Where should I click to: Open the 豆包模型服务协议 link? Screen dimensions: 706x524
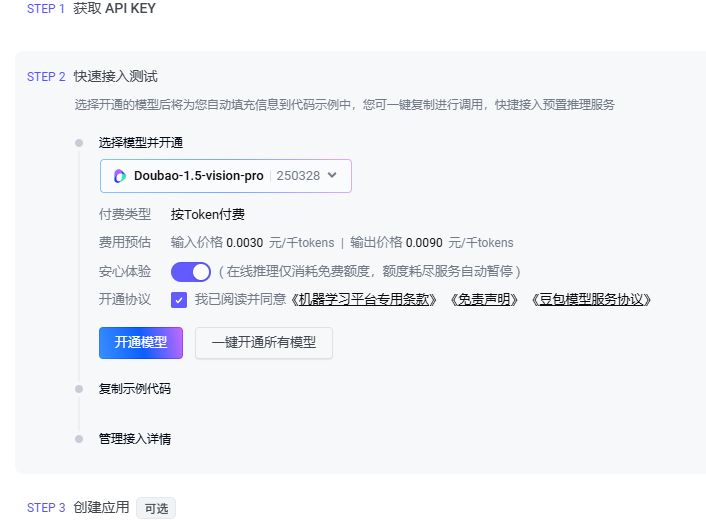591,300
